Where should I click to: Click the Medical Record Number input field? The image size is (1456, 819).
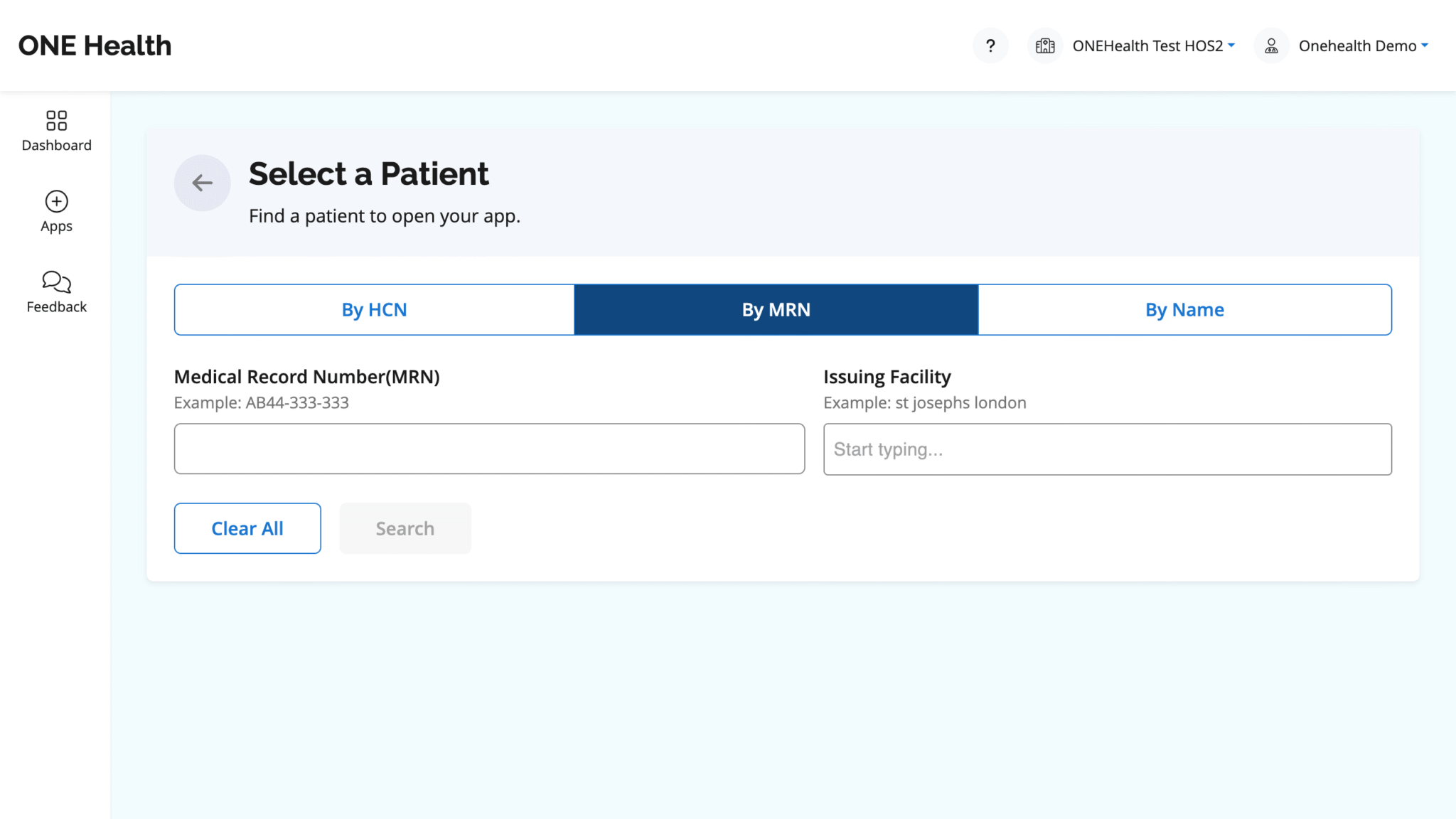(x=489, y=449)
